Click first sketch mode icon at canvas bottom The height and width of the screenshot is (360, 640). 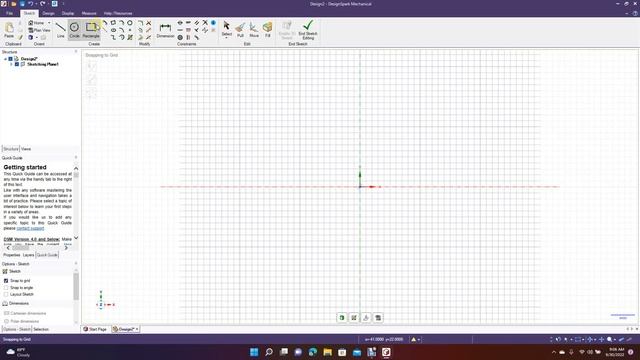point(342,318)
